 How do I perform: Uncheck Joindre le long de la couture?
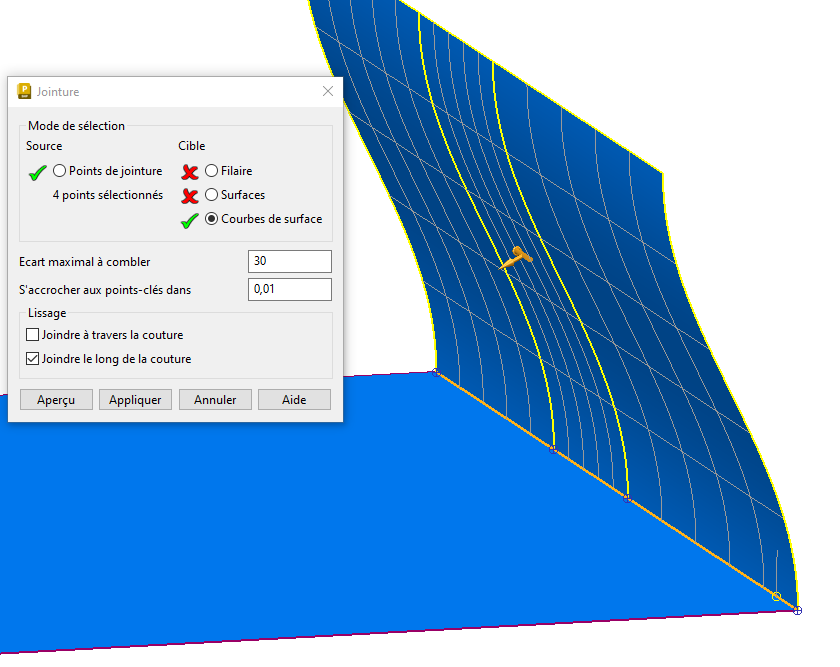coord(33,359)
